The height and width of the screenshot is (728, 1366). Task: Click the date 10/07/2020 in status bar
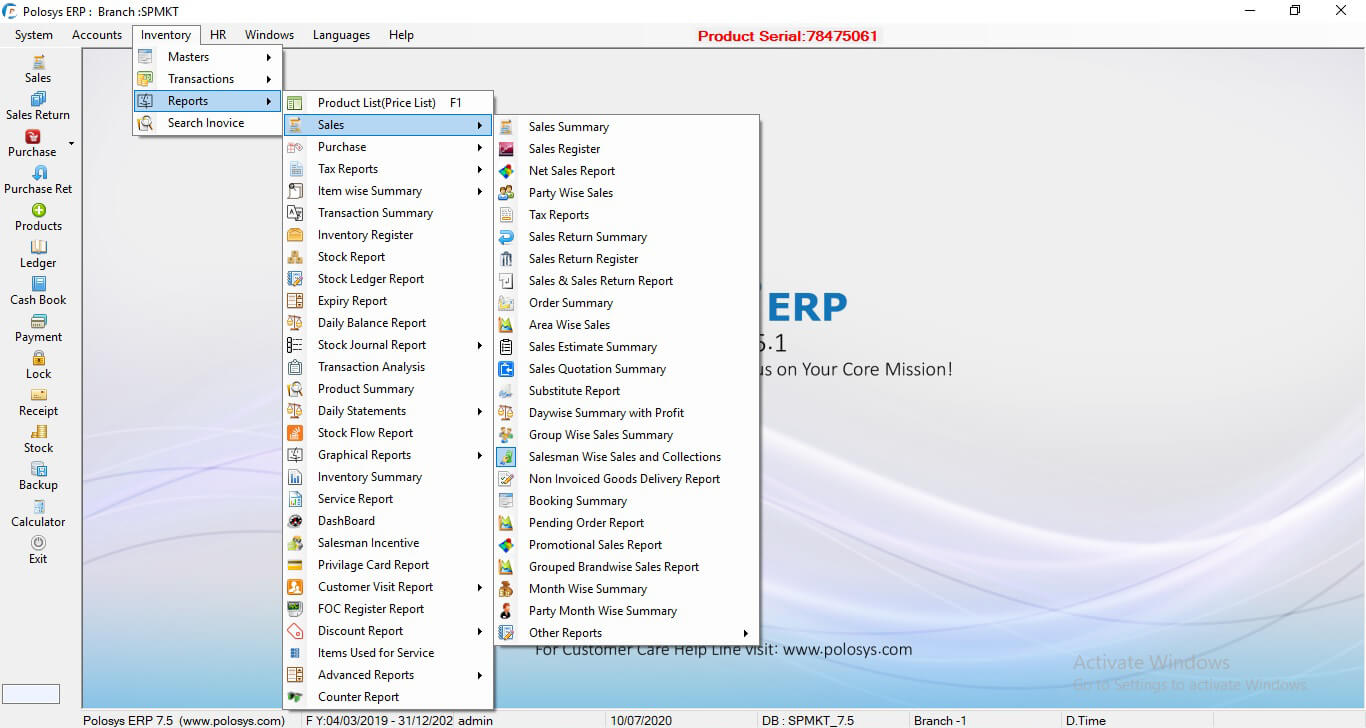(x=641, y=720)
